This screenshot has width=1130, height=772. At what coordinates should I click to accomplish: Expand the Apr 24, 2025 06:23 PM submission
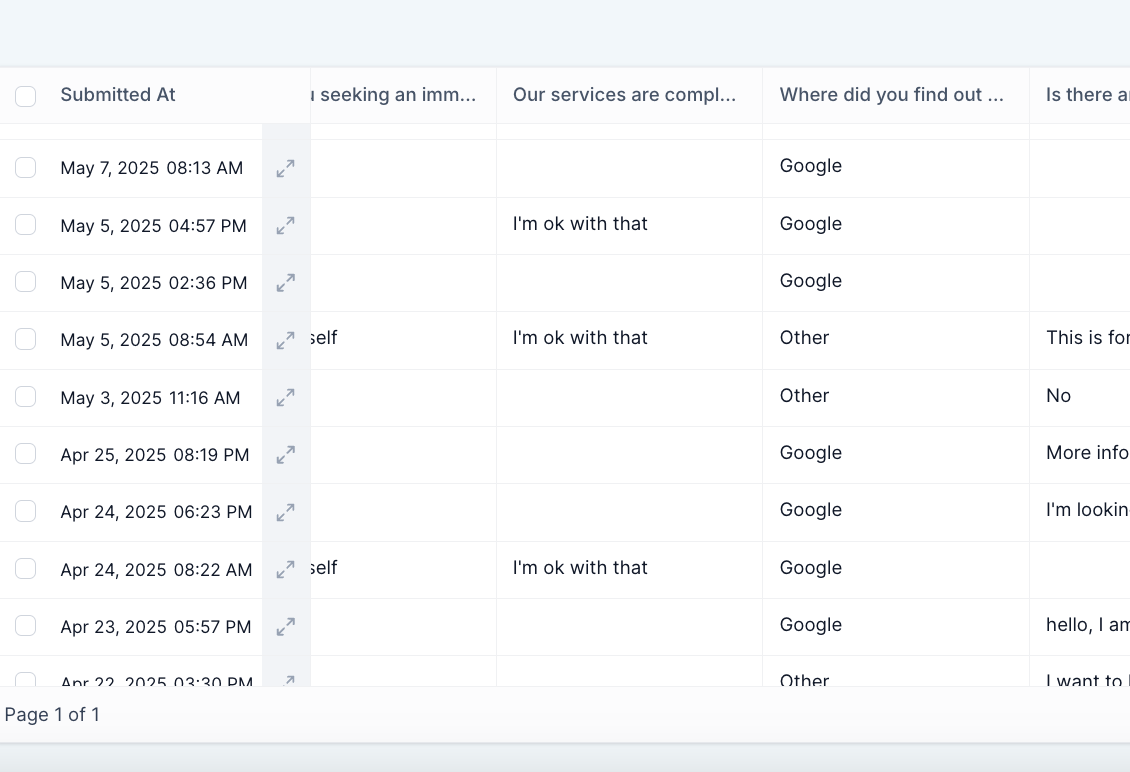(x=286, y=512)
